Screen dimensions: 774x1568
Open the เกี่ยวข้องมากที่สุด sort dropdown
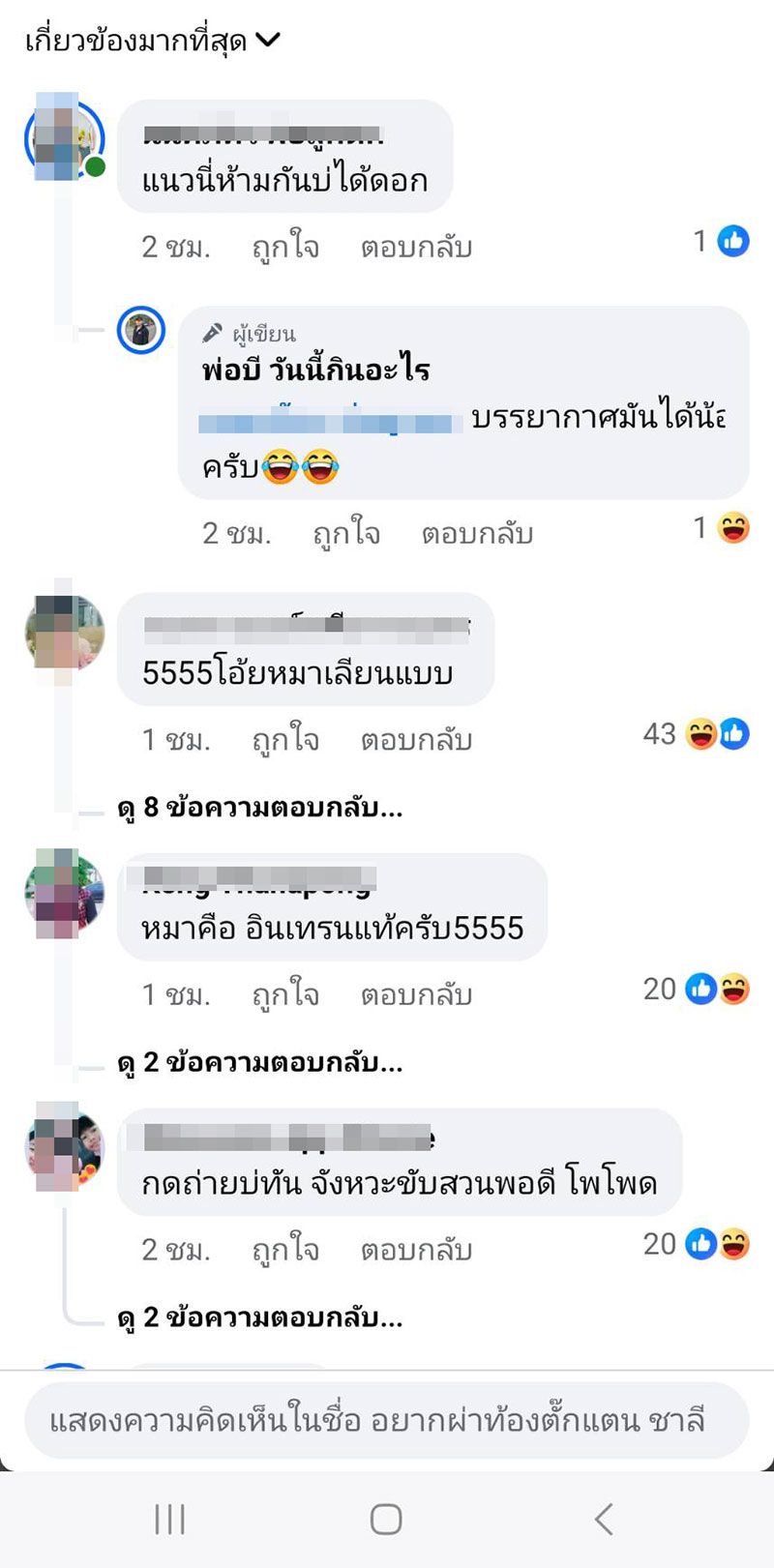(x=152, y=41)
